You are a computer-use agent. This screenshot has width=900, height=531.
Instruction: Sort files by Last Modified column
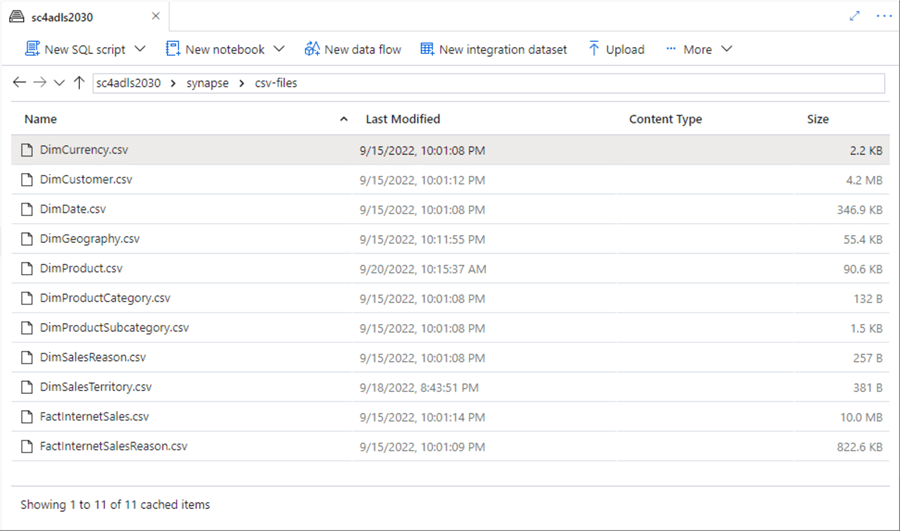click(x=402, y=119)
